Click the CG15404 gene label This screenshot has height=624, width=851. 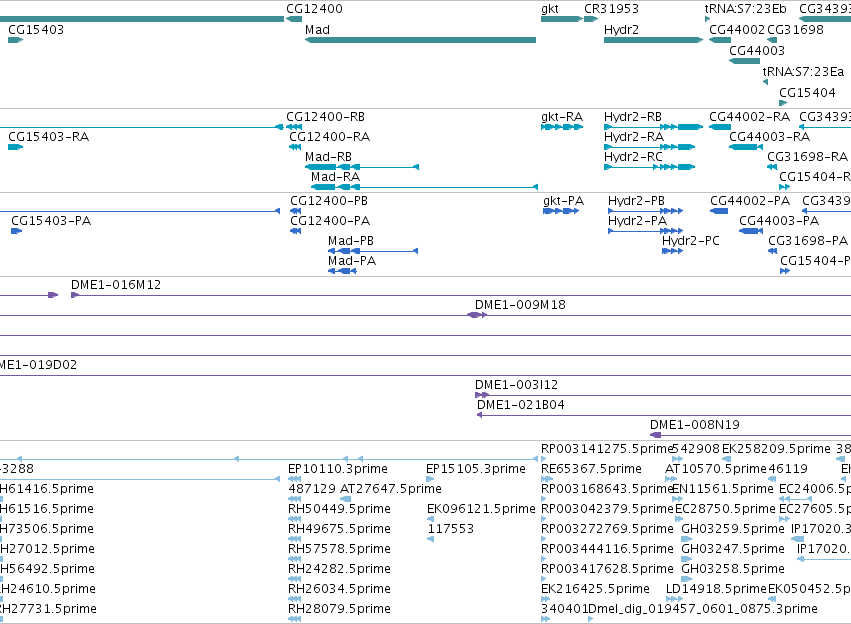click(807, 93)
